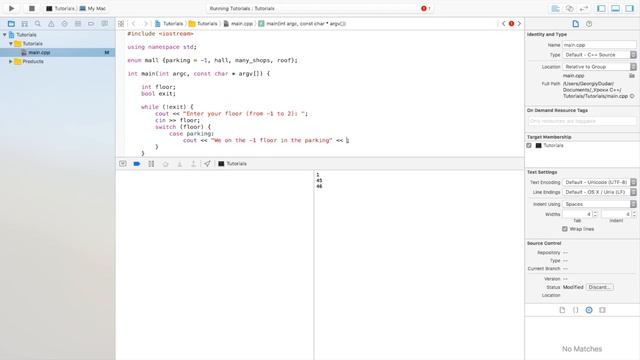Show the Object library
The height and width of the screenshot is (360, 640).
pyautogui.click(x=589, y=310)
